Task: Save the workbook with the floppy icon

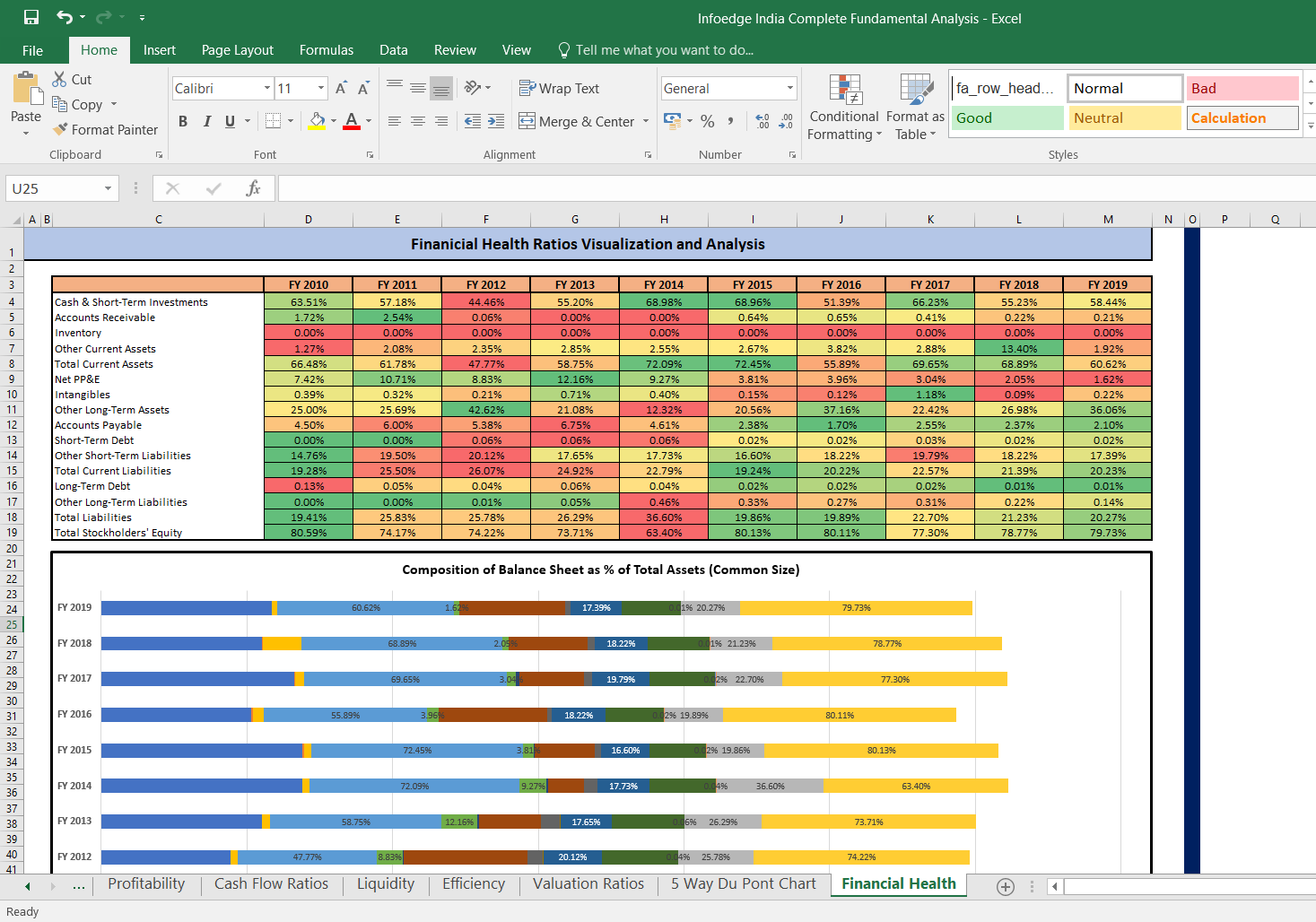Action: 31,17
